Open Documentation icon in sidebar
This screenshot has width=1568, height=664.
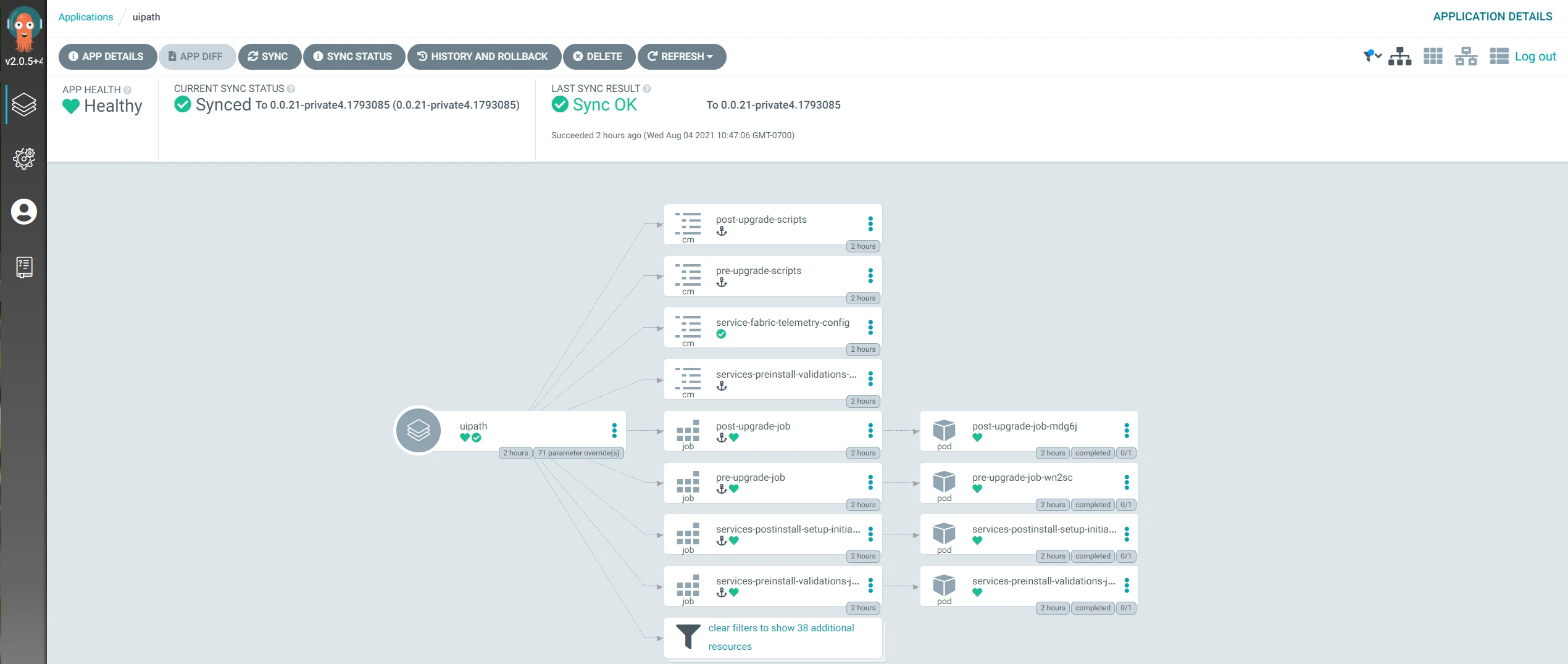[x=24, y=267]
